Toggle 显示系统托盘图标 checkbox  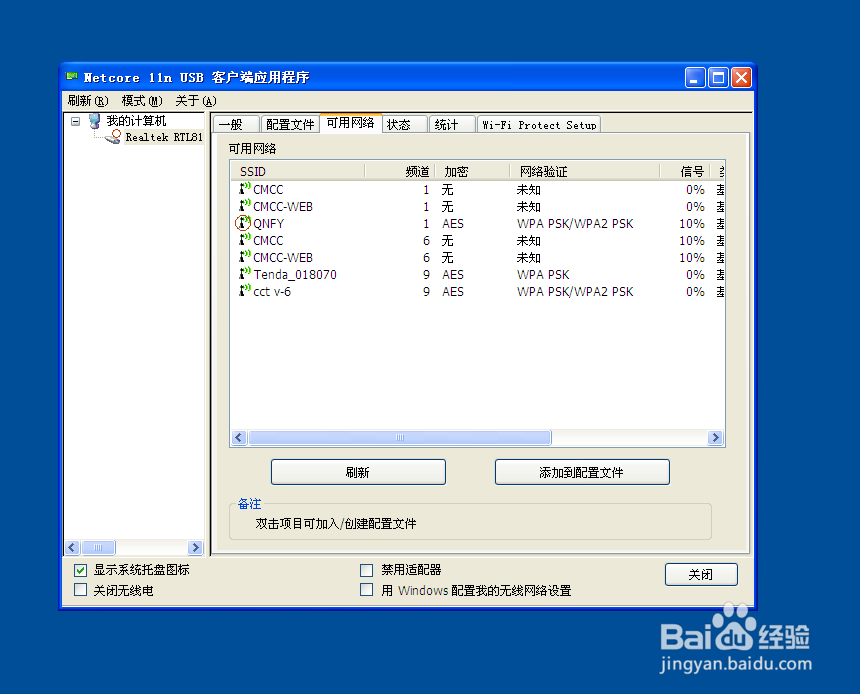[x=81, y=570]
